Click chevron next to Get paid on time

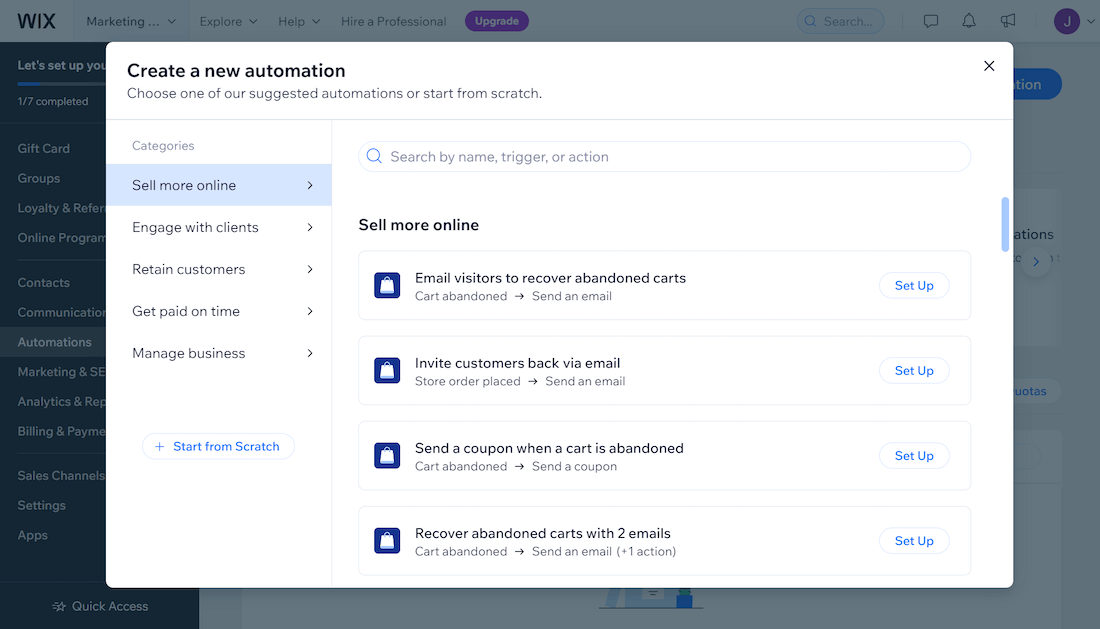click(x=310, y=311)
